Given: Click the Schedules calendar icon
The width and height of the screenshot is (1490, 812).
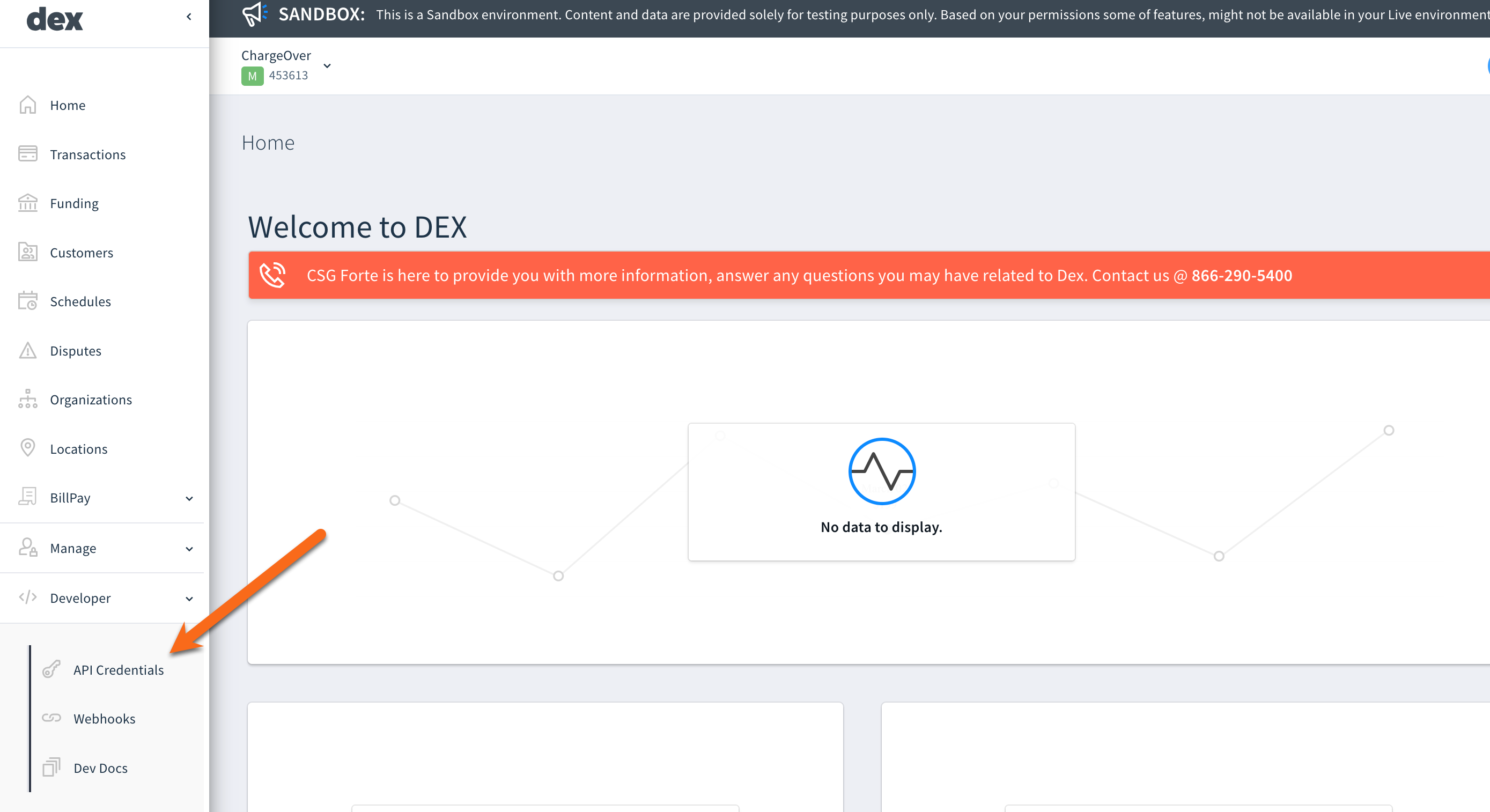Looking at the screenshot, I should pyautogui.click(x=28, y=301).
